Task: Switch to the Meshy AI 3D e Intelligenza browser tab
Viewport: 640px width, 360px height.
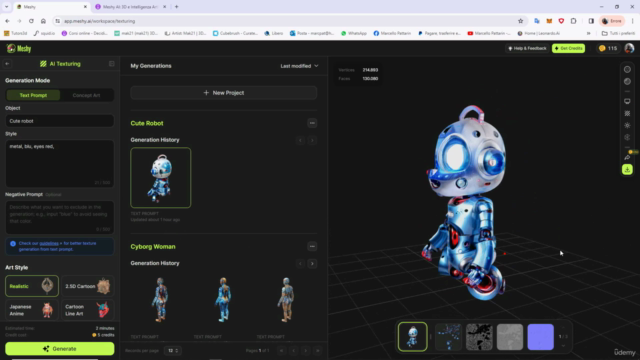Action: pyautogui.click(x=131, y=7)
